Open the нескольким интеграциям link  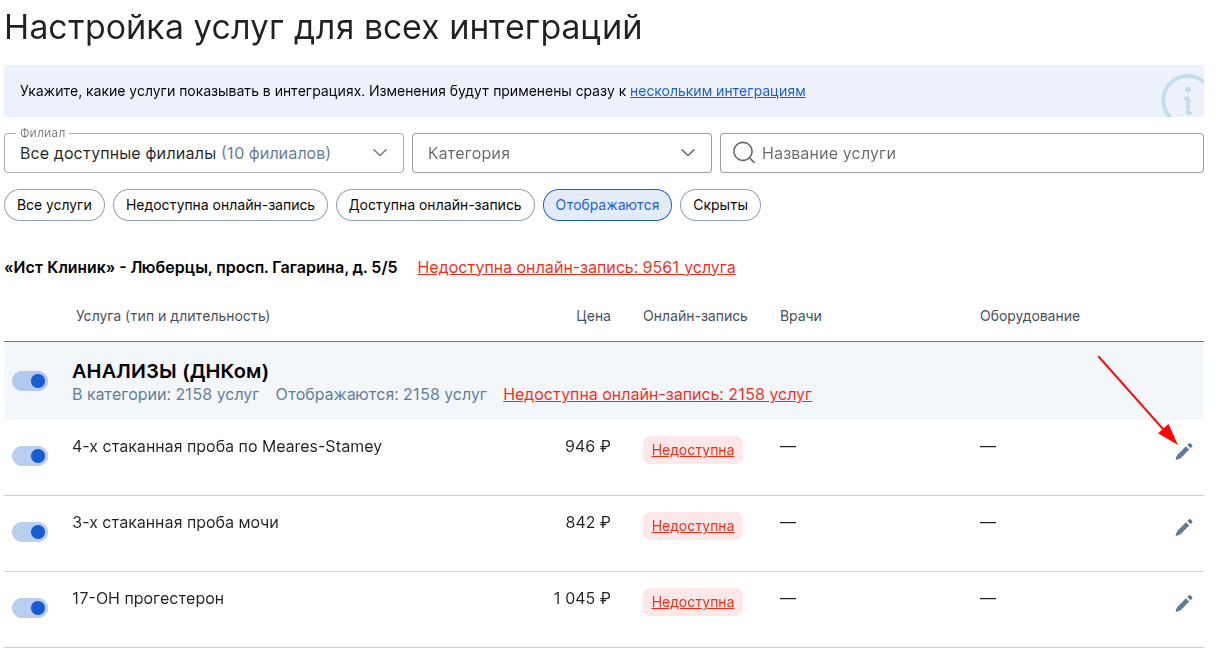(x=717, y=91)
